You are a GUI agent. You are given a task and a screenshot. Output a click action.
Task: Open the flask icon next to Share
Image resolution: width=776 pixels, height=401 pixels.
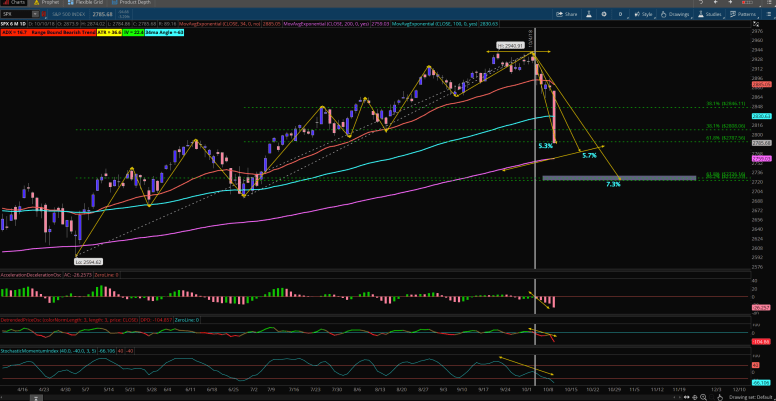point(589,14)
